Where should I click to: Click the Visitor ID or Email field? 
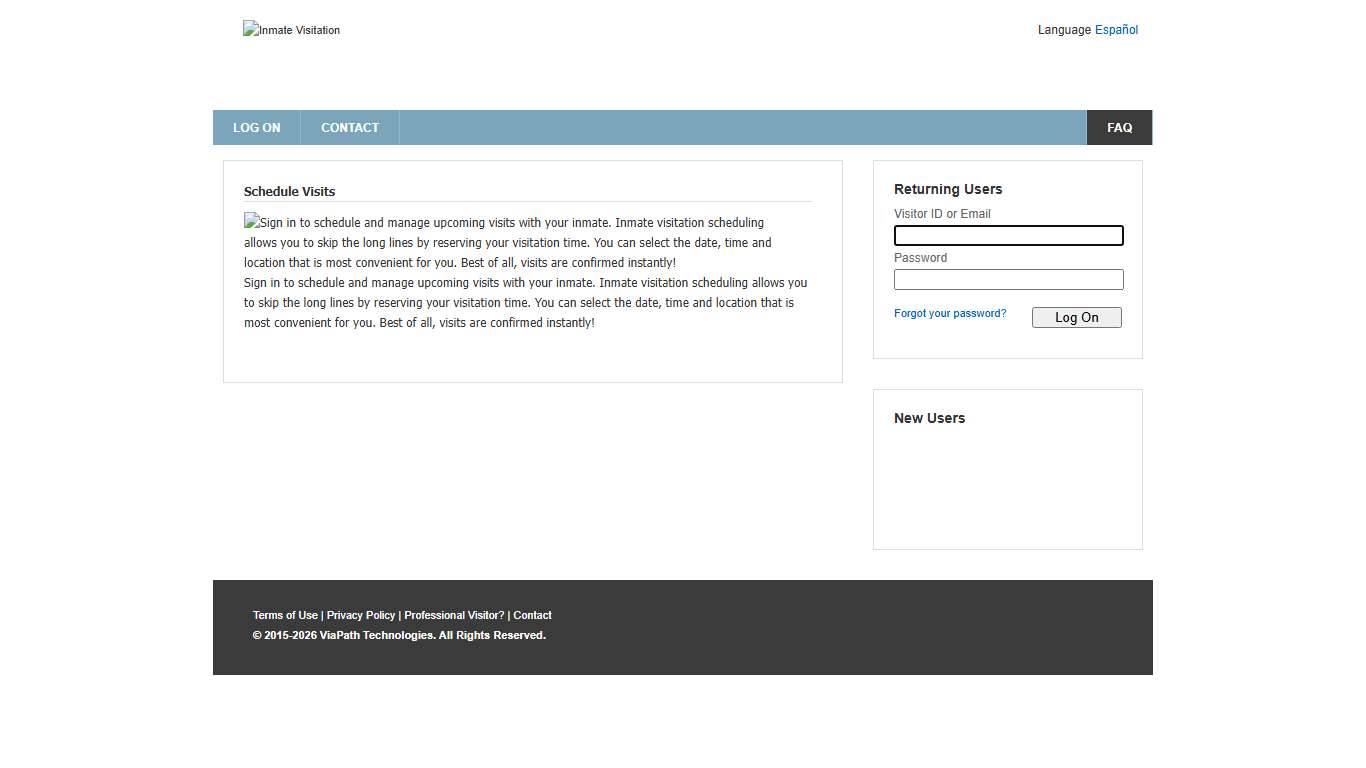(1008, 235)
